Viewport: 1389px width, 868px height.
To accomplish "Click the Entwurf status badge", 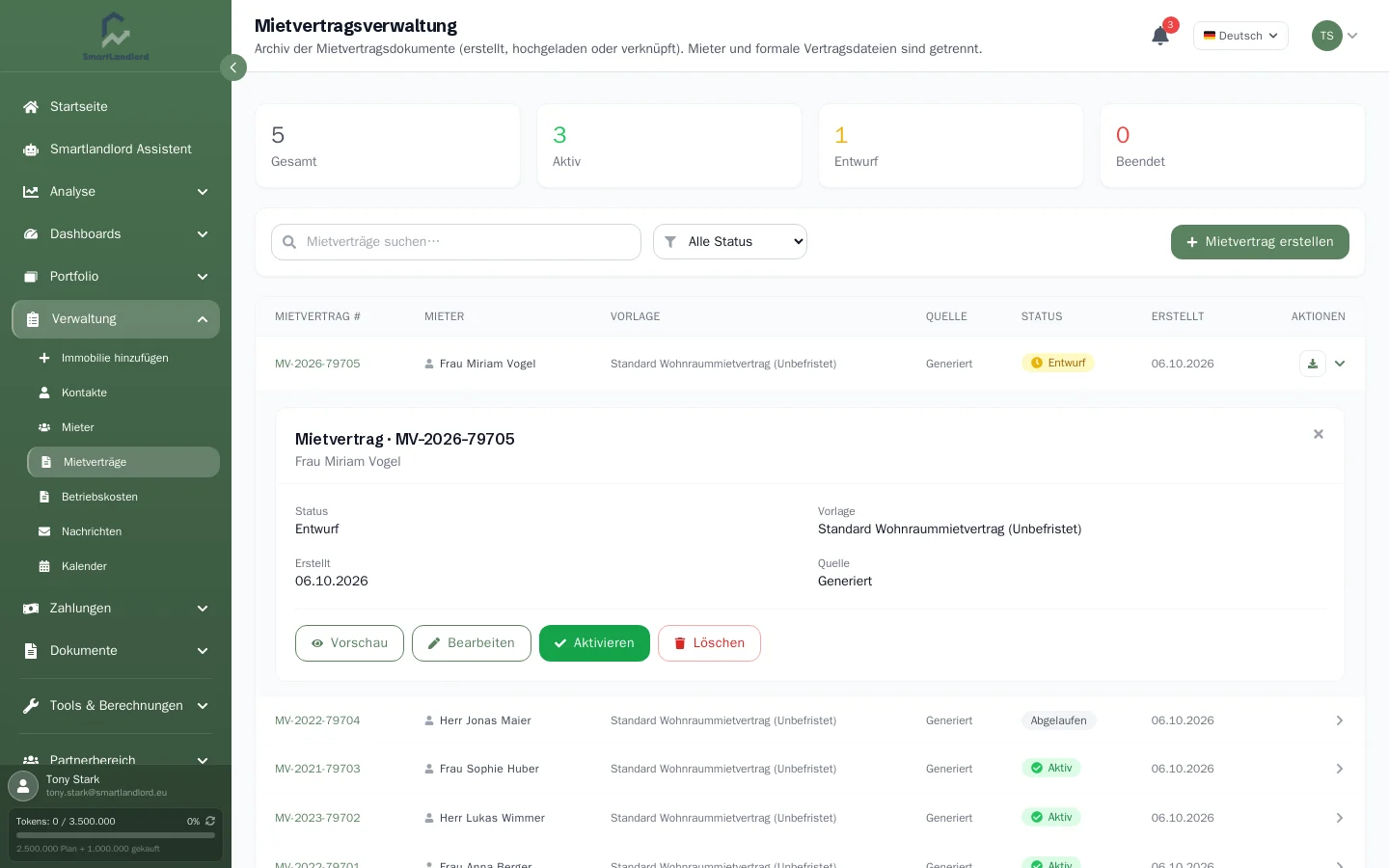I will click(1058, 364).
